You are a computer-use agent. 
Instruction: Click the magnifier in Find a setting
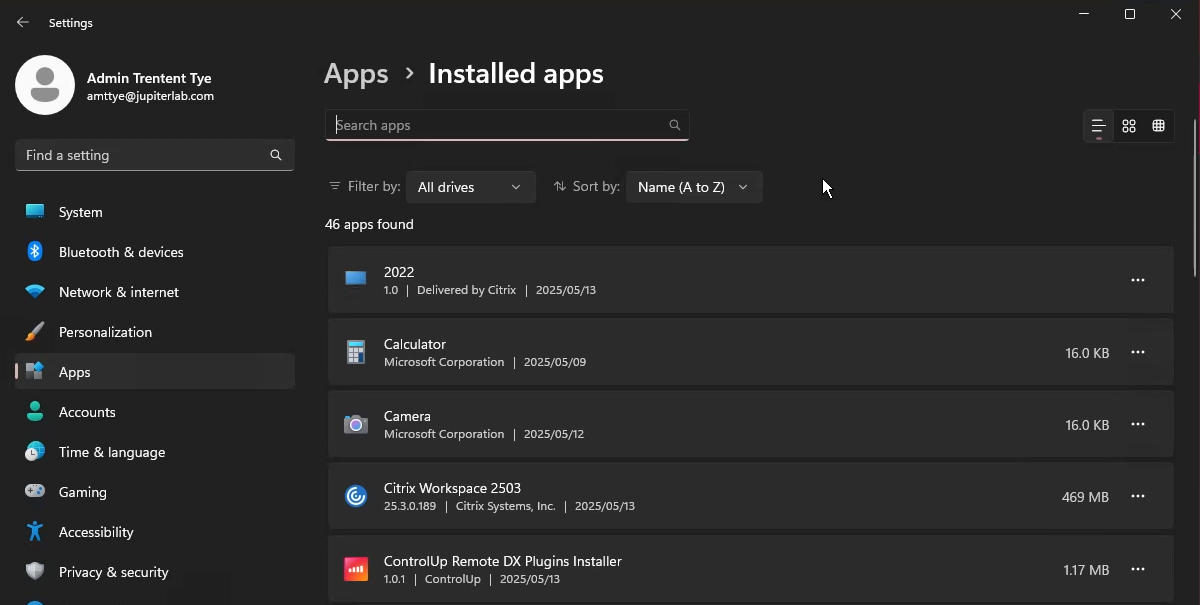pyautogui.click(x=276, y=155)
